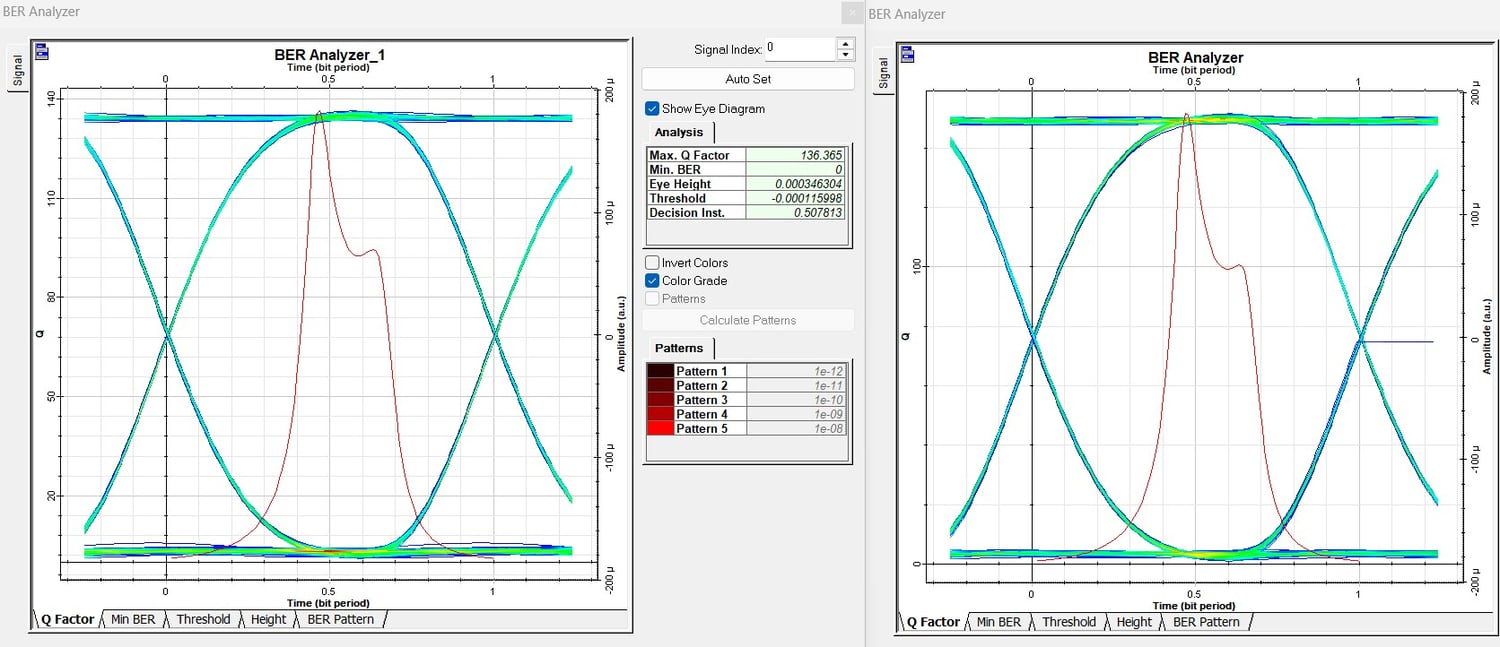The width and height of the screenshot is (1500, 647).
Task: Switch to Height tab in left window
Action: [x=268, y=619]
